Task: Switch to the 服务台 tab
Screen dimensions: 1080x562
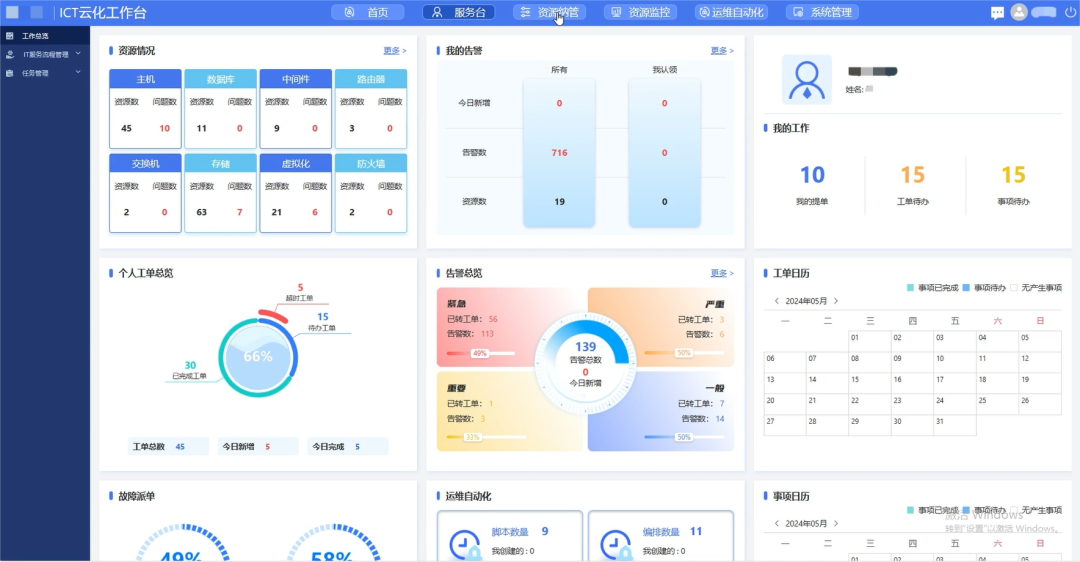Action: pos(460,12)
